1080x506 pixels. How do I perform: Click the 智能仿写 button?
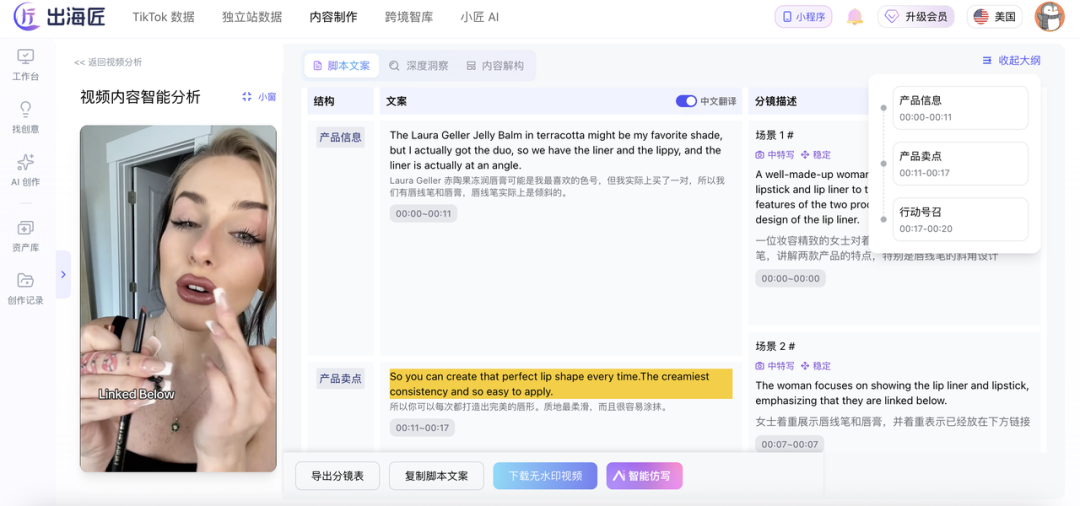[645, 476]
